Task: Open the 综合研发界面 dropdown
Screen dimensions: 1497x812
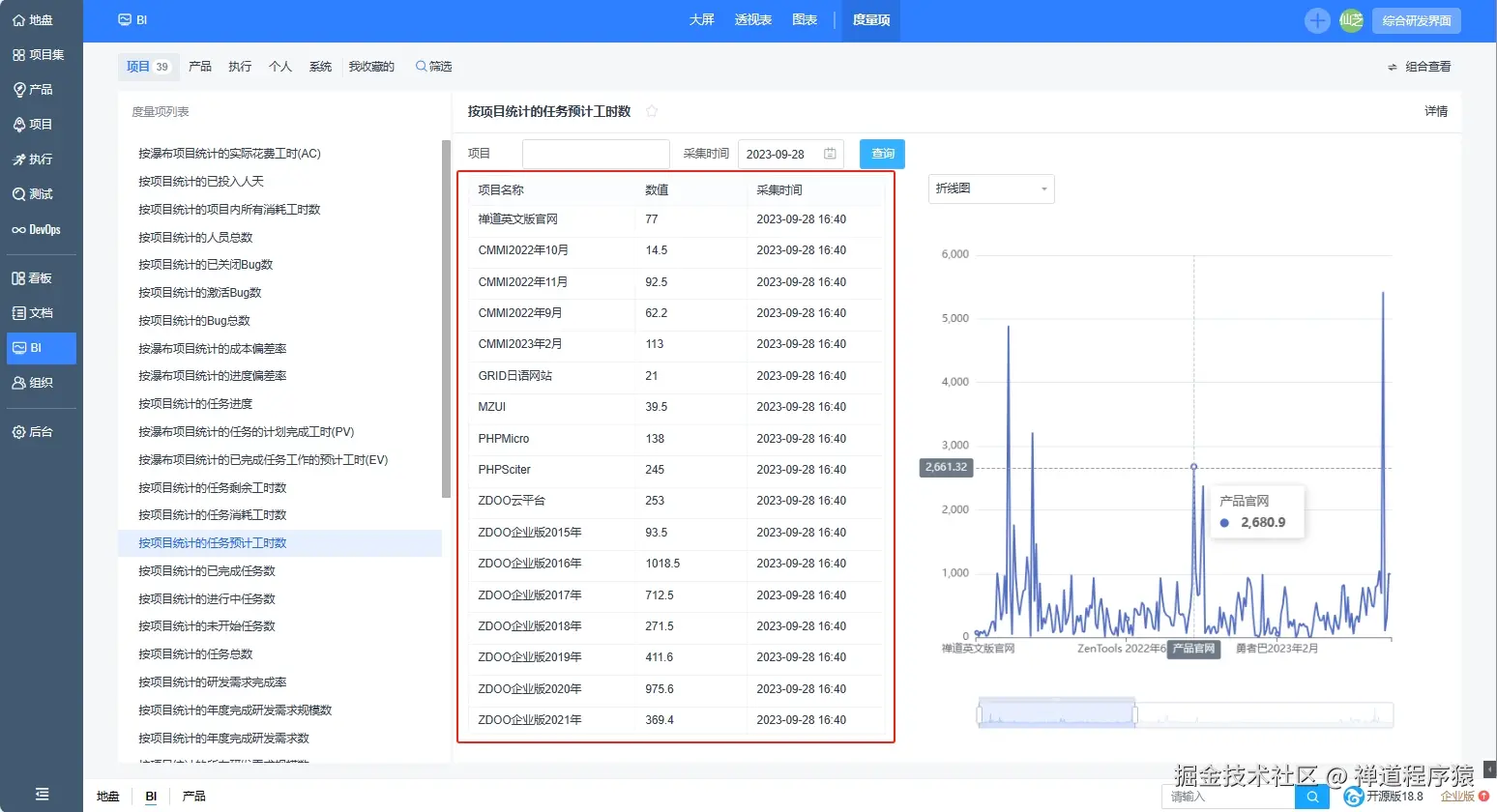Action: click(x=1417, y=20)
